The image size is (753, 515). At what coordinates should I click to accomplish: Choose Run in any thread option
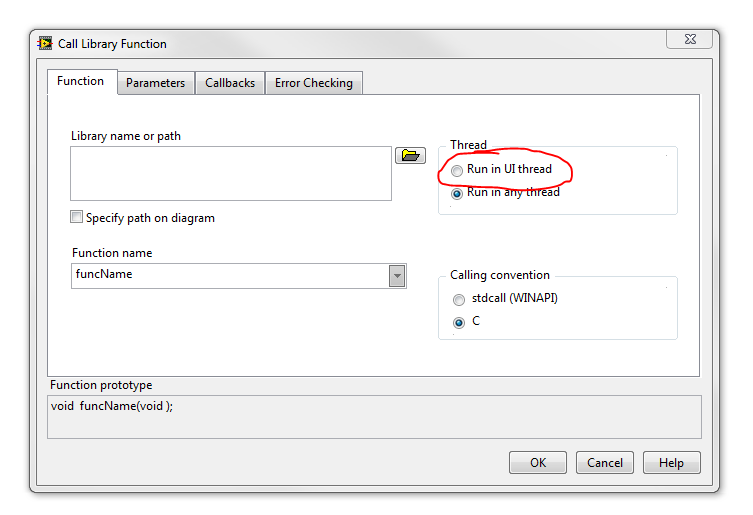click(457, 193)
